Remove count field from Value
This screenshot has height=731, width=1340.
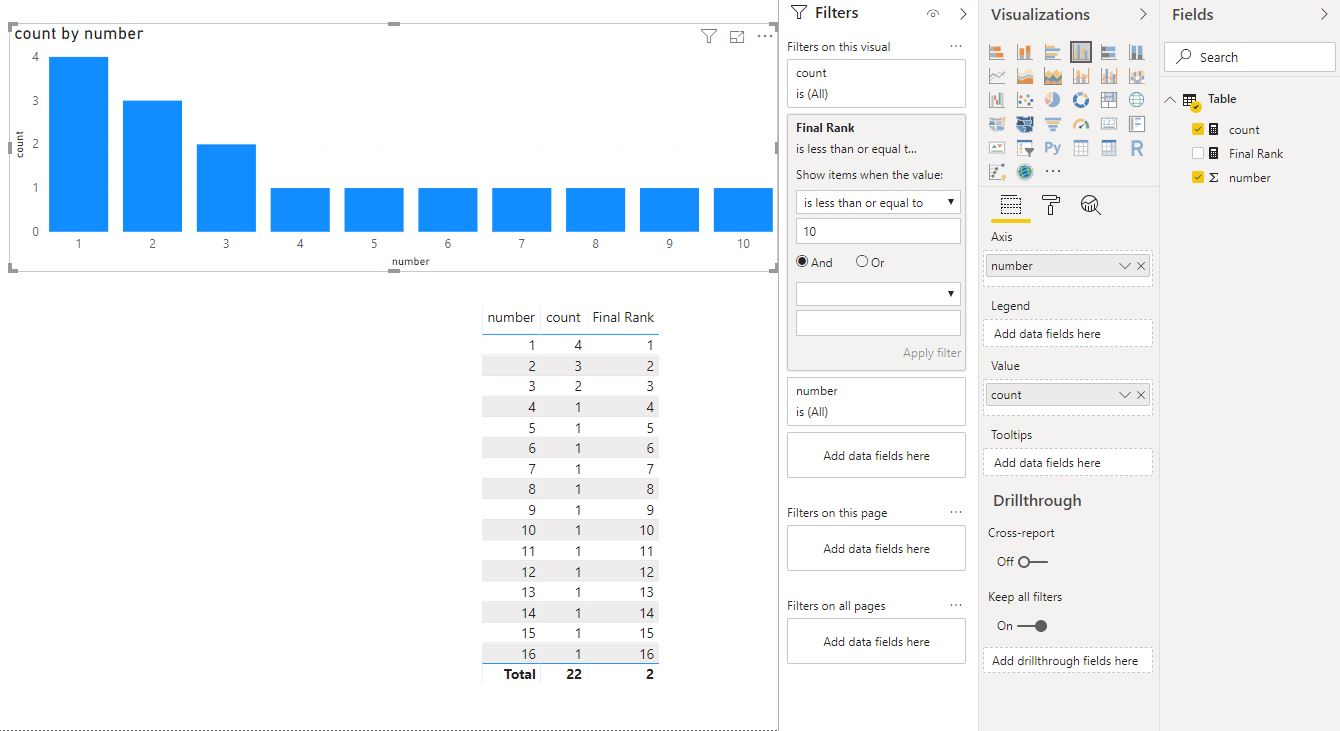click(x=1142, y=395)
